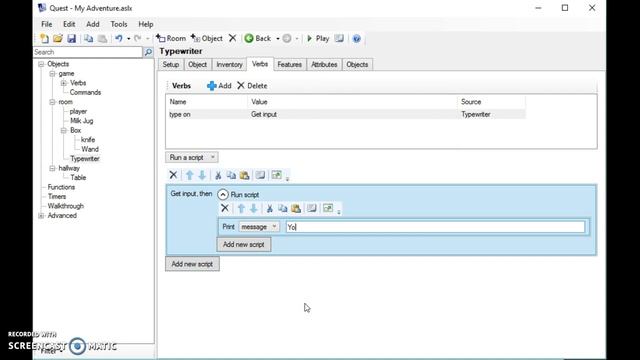Viewport: 640px width, 360px height.
Task: Open the Back history dropdown arrow
Action: coord(278,38)
